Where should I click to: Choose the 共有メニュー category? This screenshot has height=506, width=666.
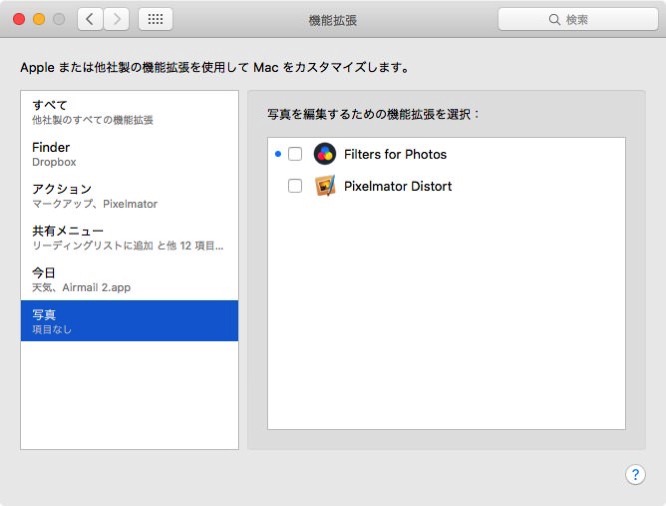coord(129,238)
